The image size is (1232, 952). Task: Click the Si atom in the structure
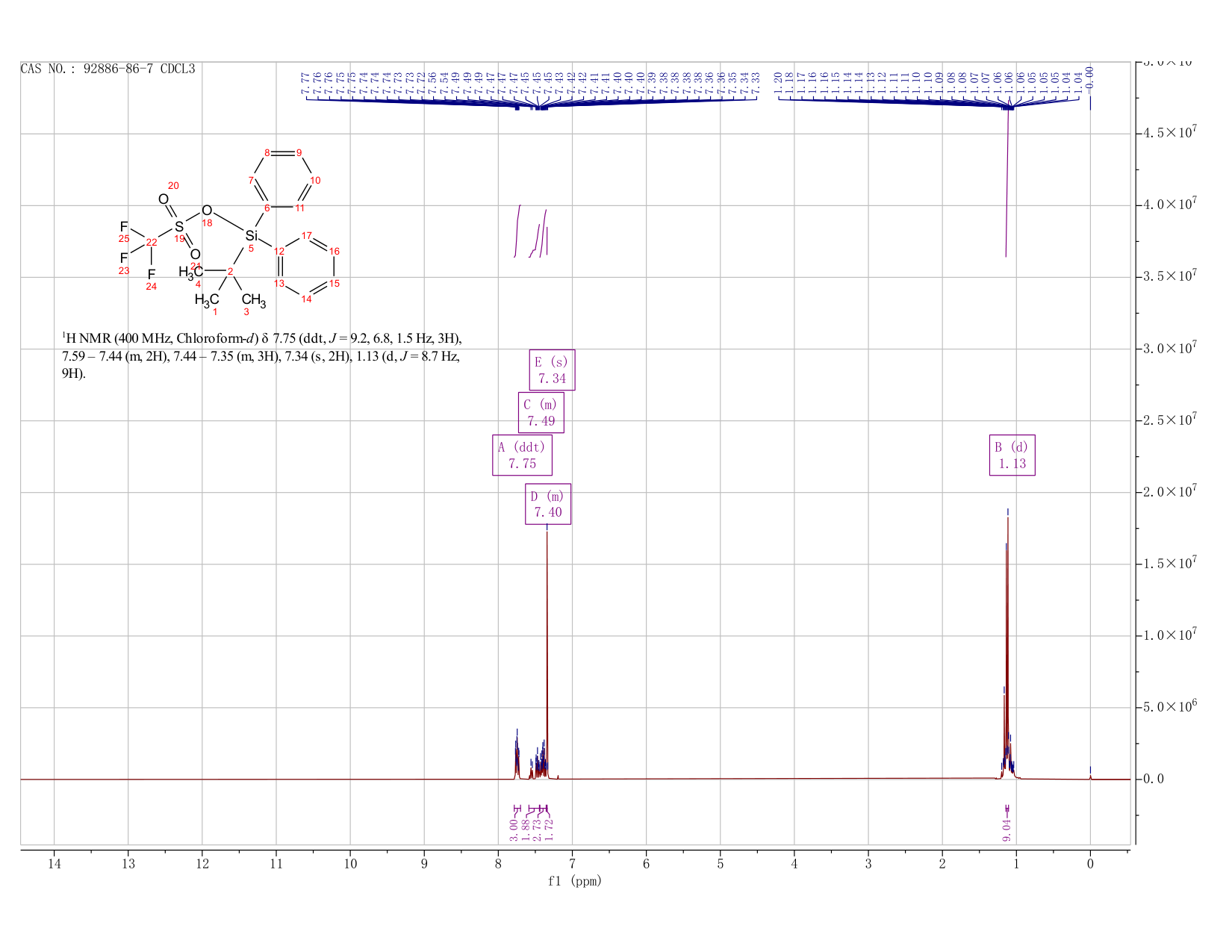(x=252, y=236)
